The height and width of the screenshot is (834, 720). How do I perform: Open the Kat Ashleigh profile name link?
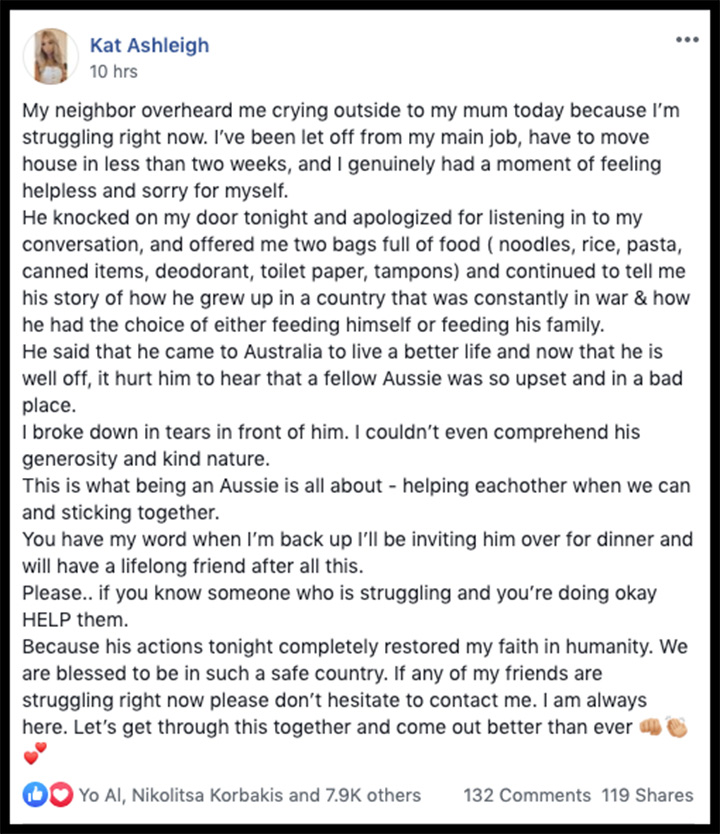coord(149,45)
